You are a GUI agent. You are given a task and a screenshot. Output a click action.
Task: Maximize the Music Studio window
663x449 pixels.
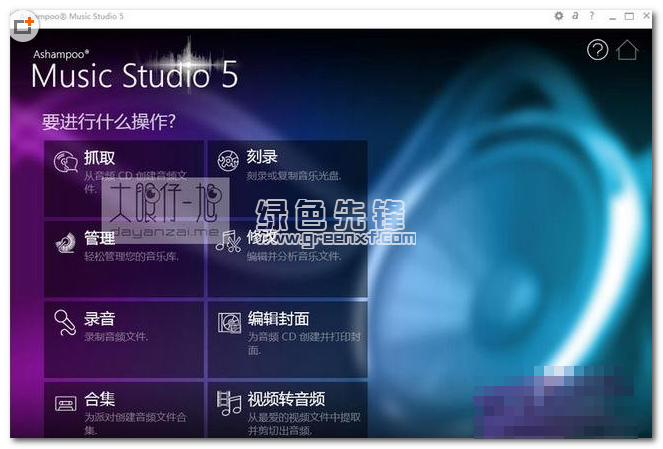(629, 16)
